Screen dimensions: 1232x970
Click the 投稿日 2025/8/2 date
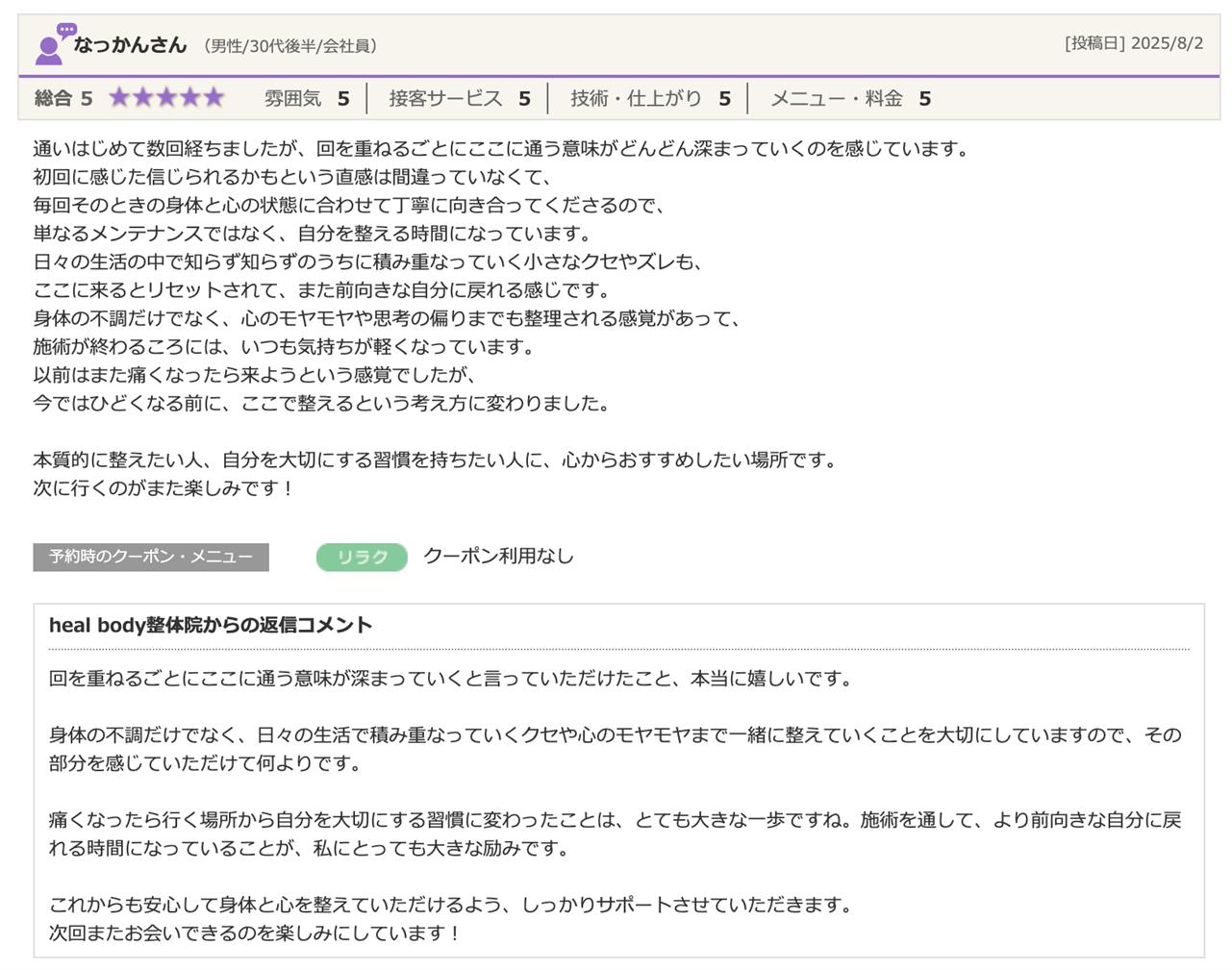(1133, 43)
